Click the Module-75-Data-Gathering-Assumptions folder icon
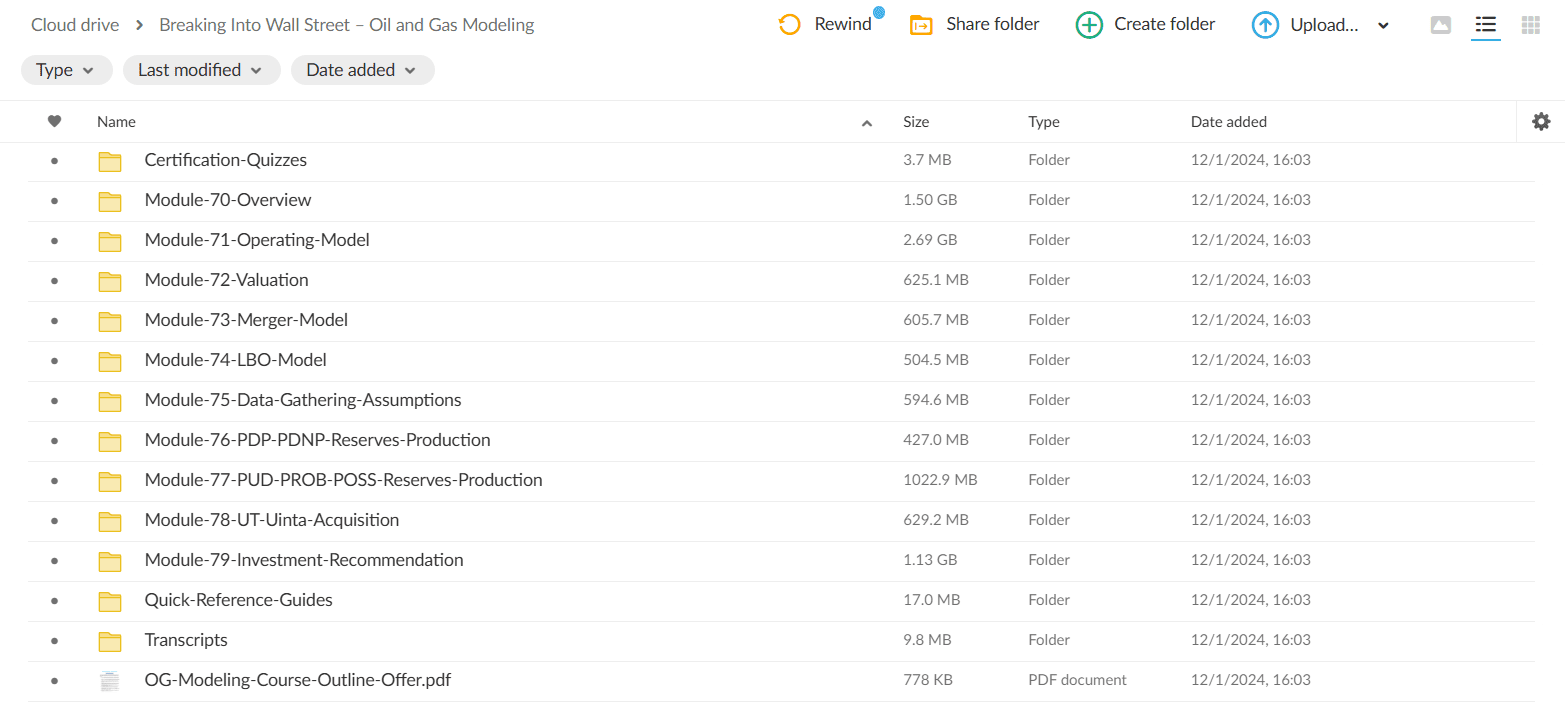This screenshot has width=1565, height=707. [x=110, y=401]
